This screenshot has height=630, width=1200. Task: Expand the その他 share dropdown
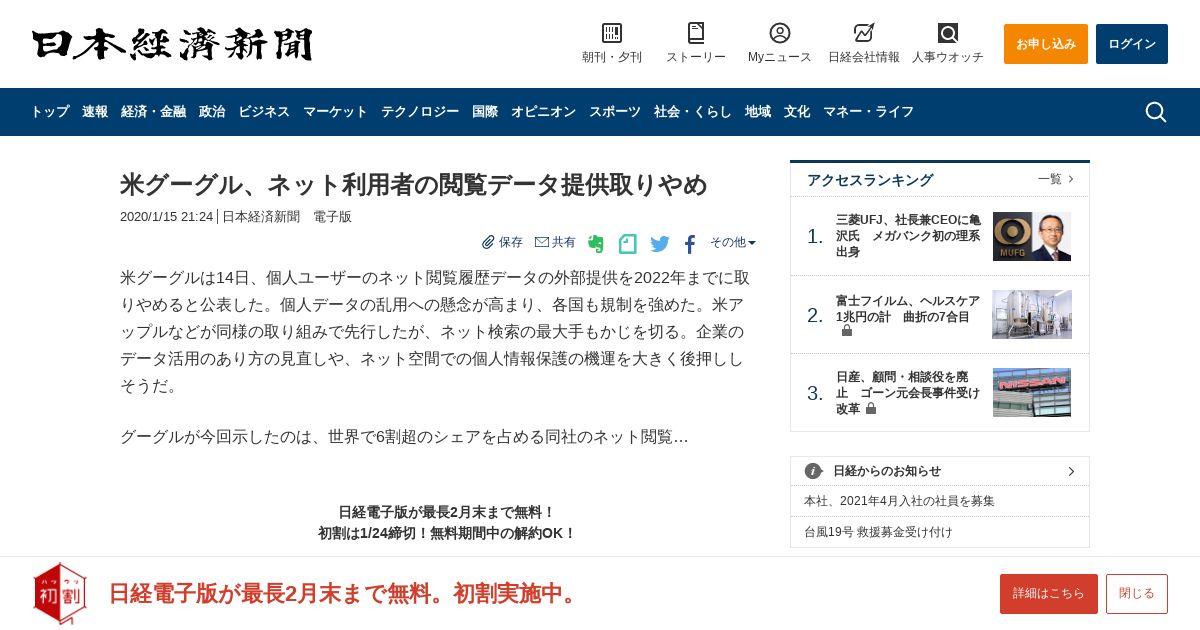tap(733, 242)
